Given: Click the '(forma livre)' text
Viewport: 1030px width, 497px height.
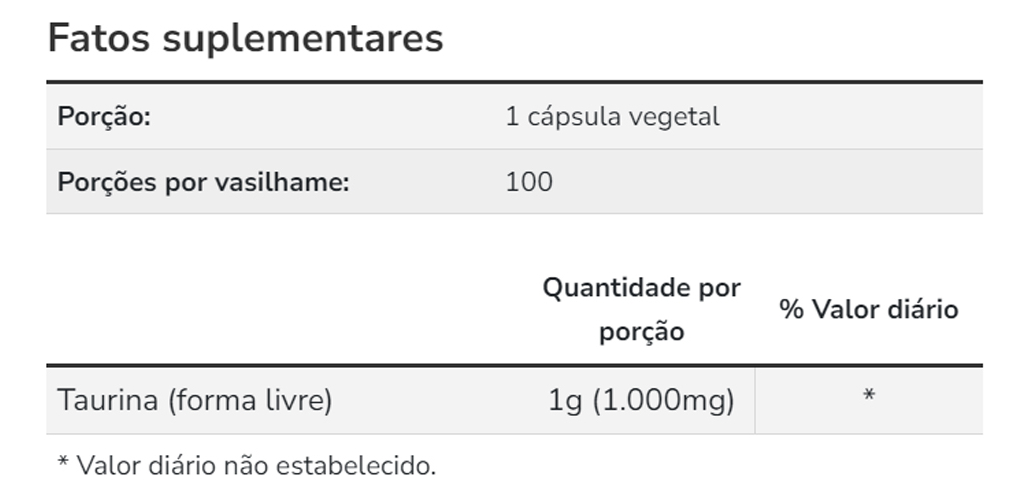Looking at the screenshot, I should [250, 401].
